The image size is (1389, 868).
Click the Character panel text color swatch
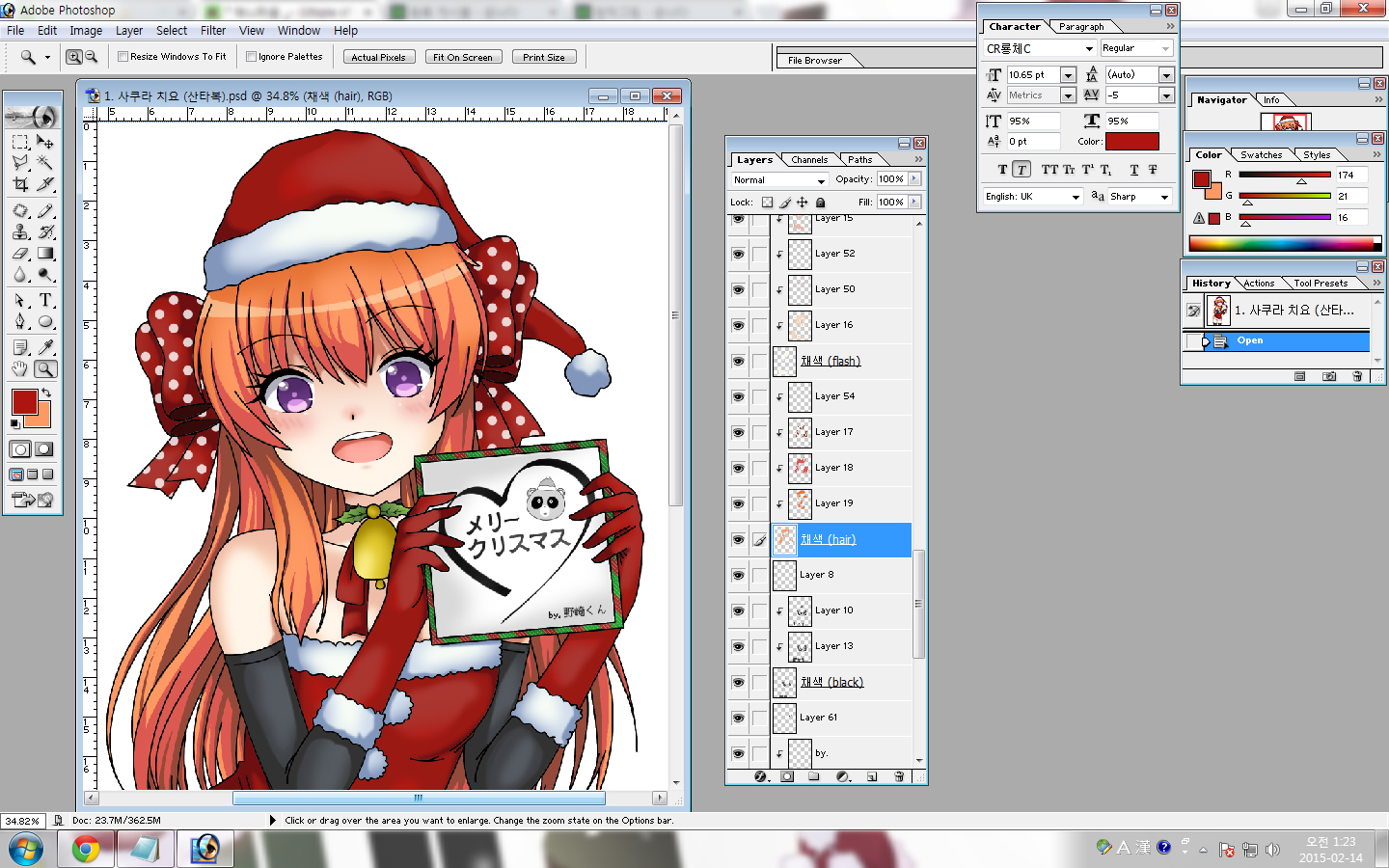1131,142
